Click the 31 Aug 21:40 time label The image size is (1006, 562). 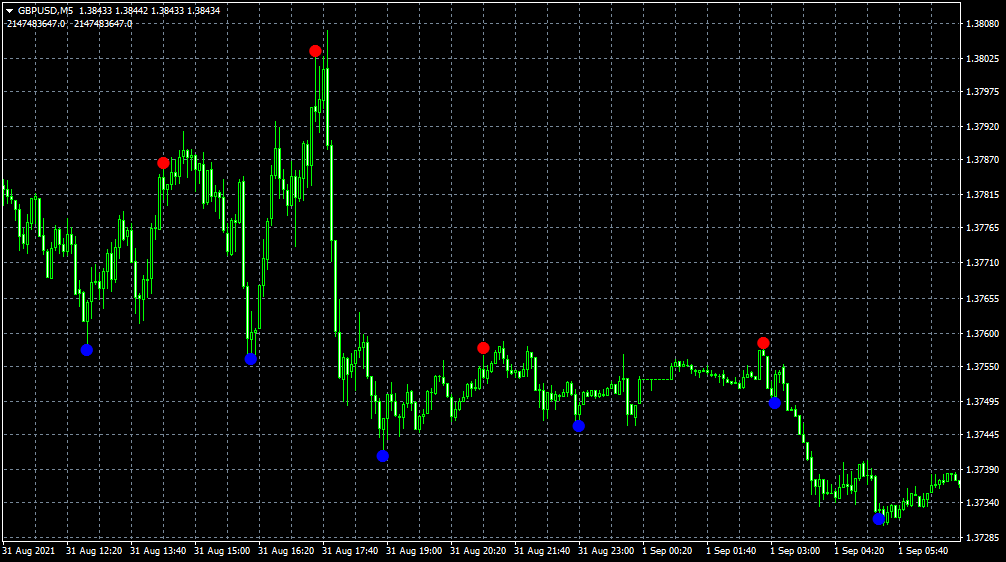(542, 550)
